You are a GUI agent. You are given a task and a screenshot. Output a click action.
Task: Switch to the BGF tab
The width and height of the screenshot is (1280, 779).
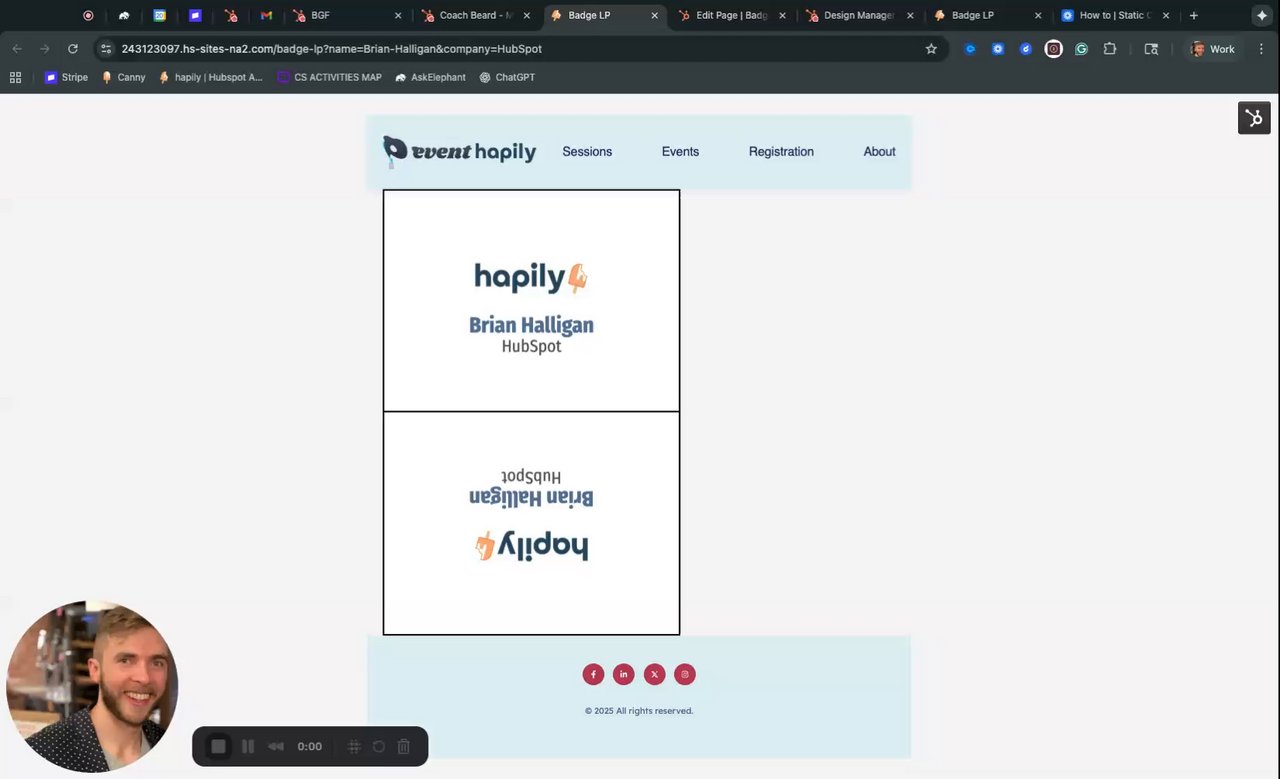click(x=348, y=16)
